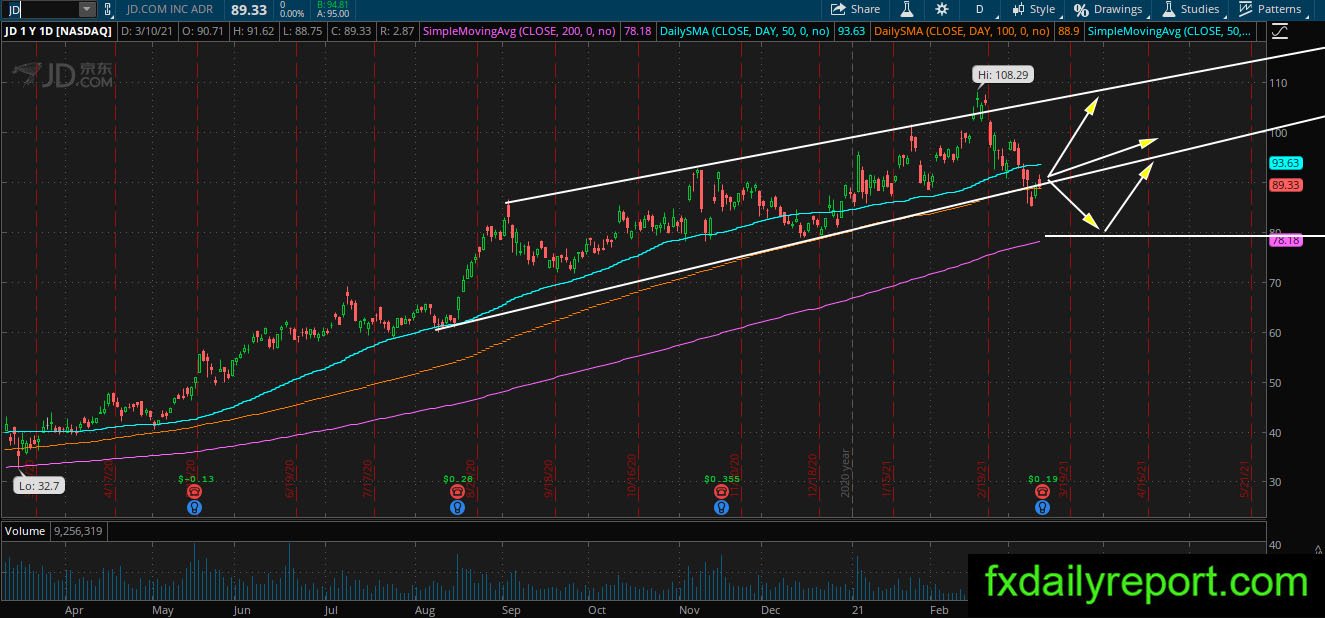Click the D time frame button
This screenshot has height=618, width=1325.
coord(980,9)
